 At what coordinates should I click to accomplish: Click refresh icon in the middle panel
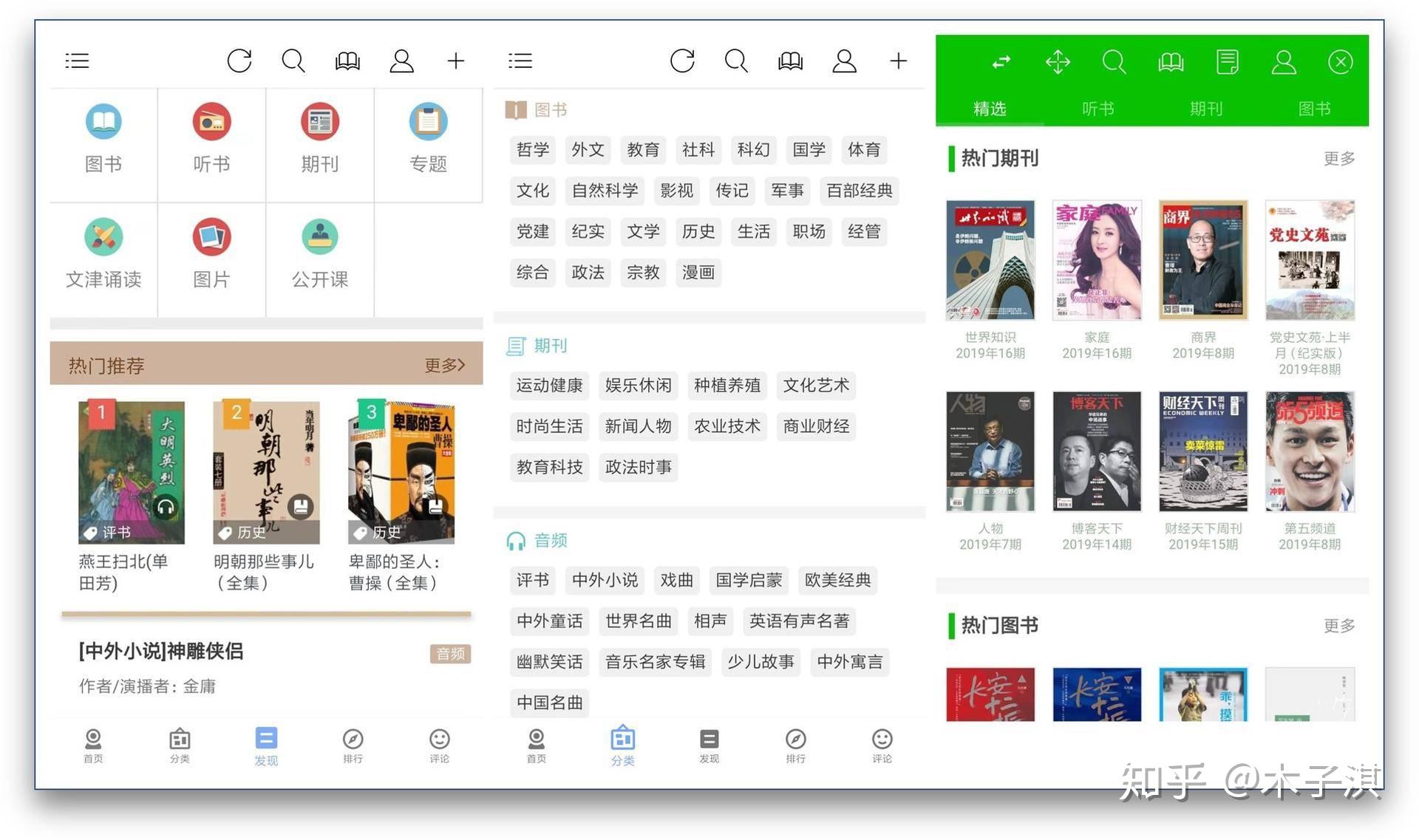(681, 61)
